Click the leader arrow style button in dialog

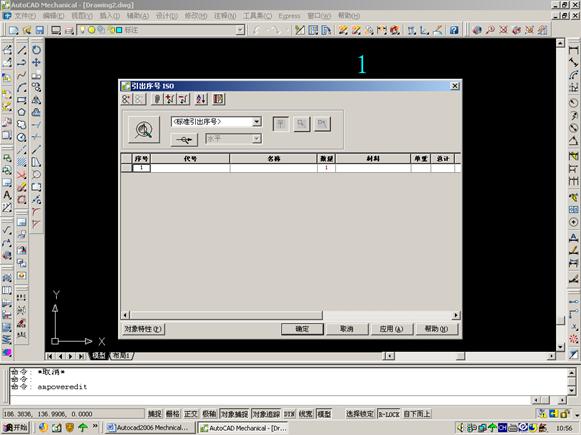pyautogui.click(x=184, y=140)
